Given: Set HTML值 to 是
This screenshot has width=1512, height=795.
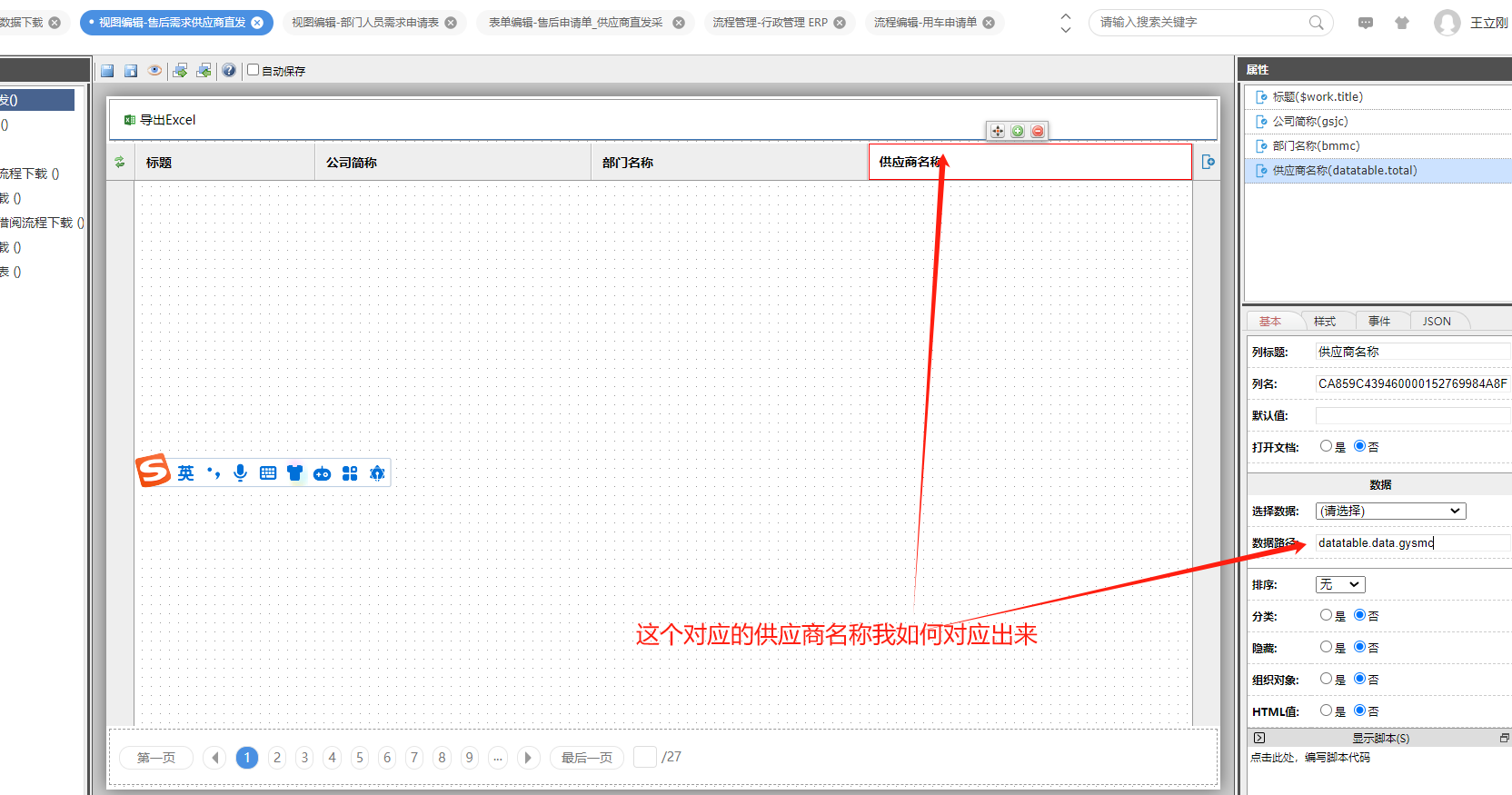Looking at the screenshot, I should [x=1326, y=711].
